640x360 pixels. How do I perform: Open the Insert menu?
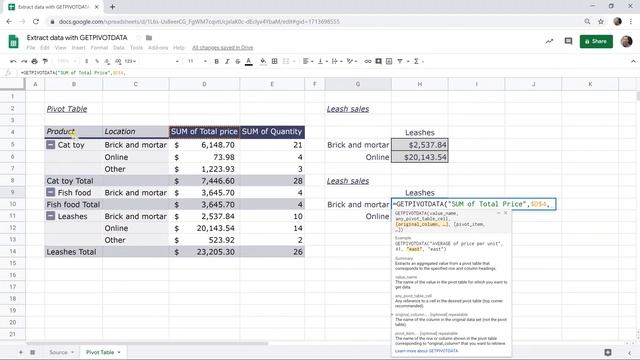(x=78, y=48)
